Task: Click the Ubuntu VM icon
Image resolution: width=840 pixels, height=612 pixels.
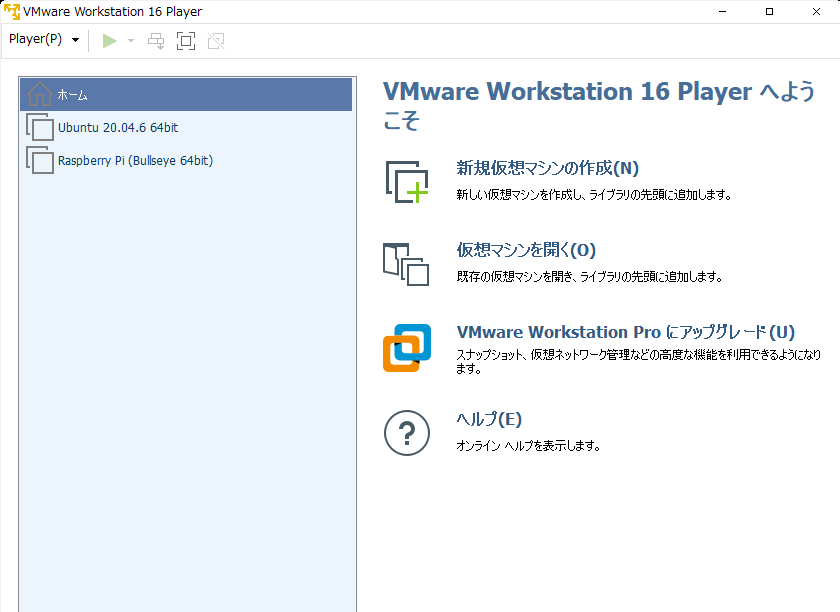Action: point(40,127)
